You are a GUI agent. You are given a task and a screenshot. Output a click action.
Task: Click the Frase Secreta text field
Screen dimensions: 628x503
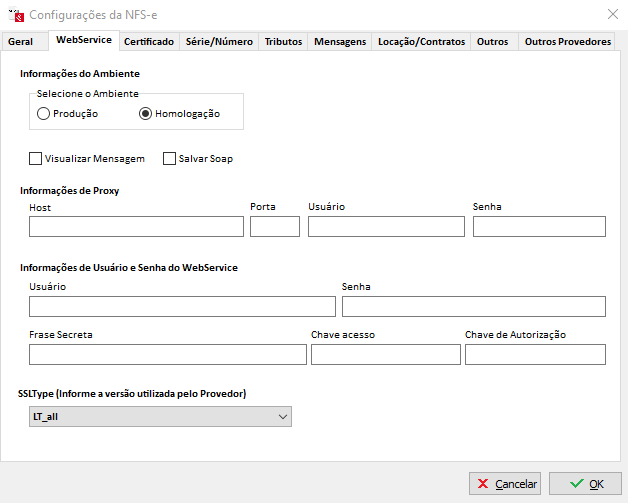[167, 355]
